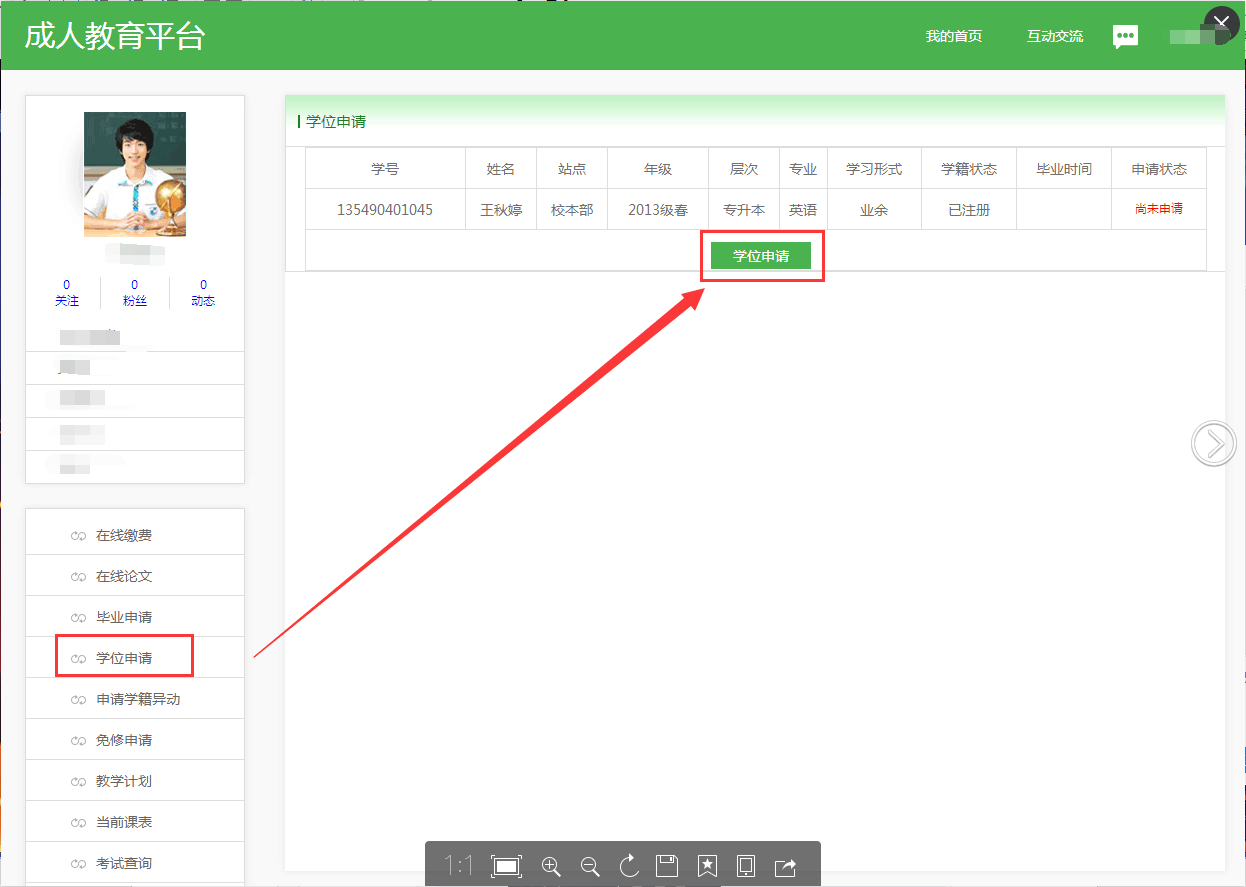
Task: Click the send to device tablet icon
Action: tap(746, 866)
